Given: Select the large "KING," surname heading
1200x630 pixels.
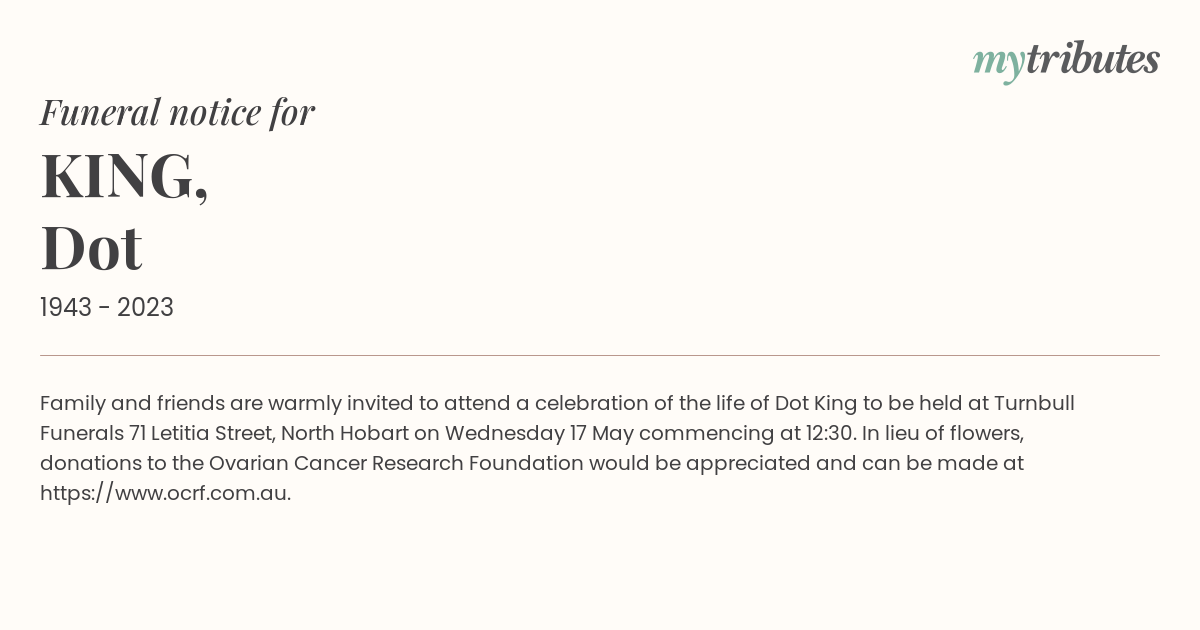Looking at the screenshot, I should click(125, 176).
